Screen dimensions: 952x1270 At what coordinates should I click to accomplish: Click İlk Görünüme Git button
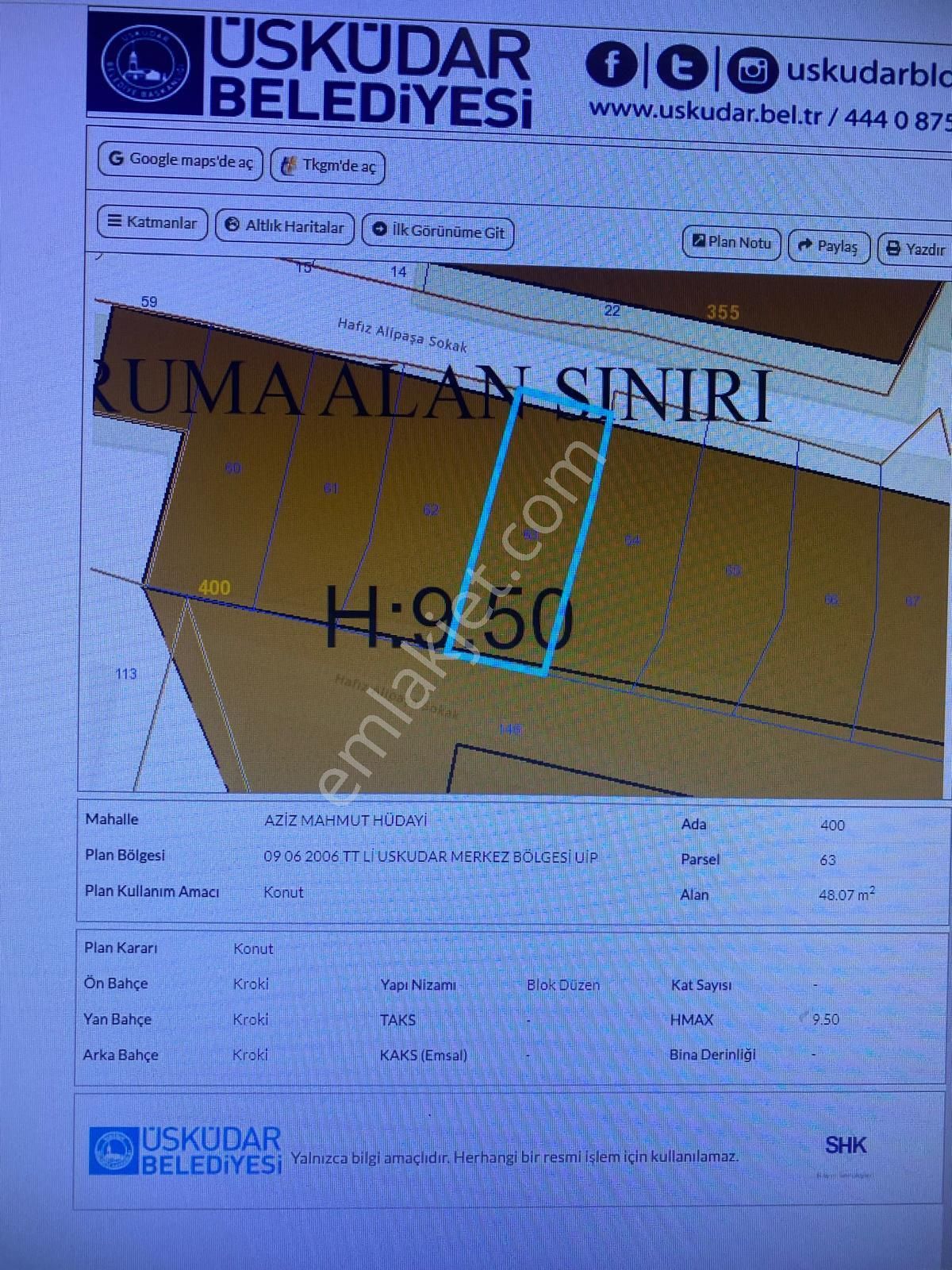438,232
